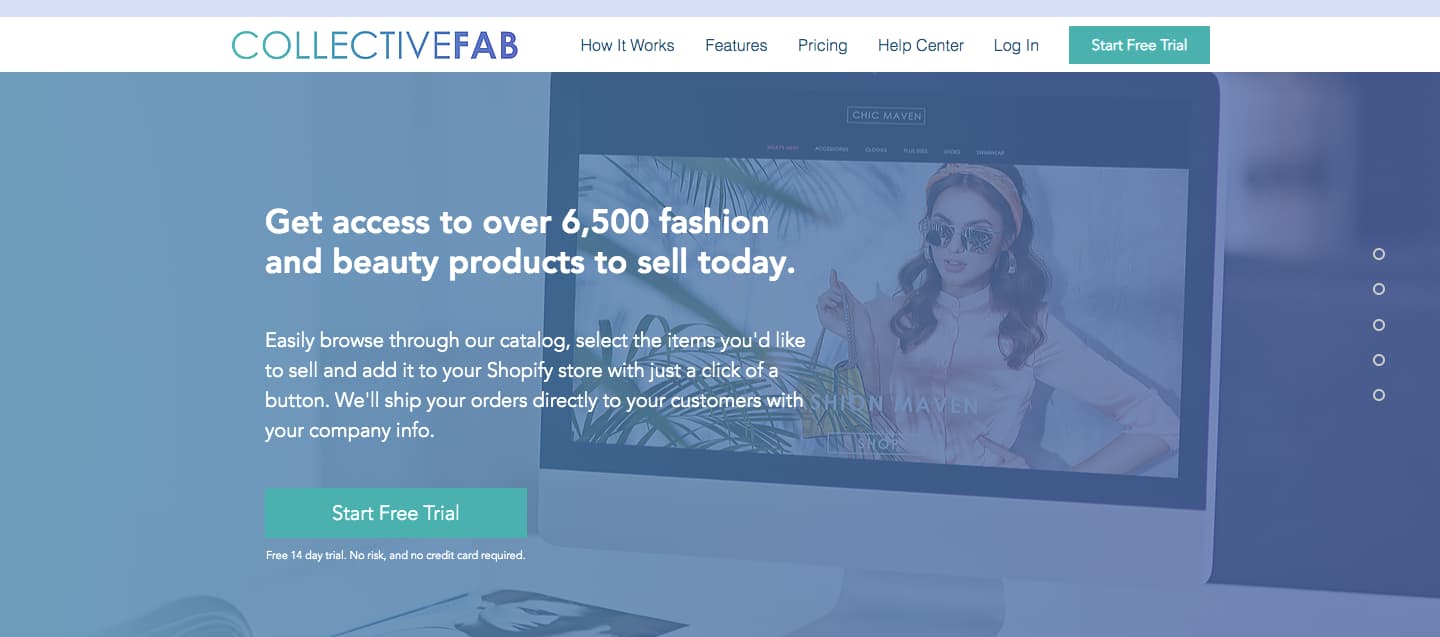This screenshot has width=1440, height=637.
Task: Select the fourth page-section dot
Action: tap(1379, 360)
